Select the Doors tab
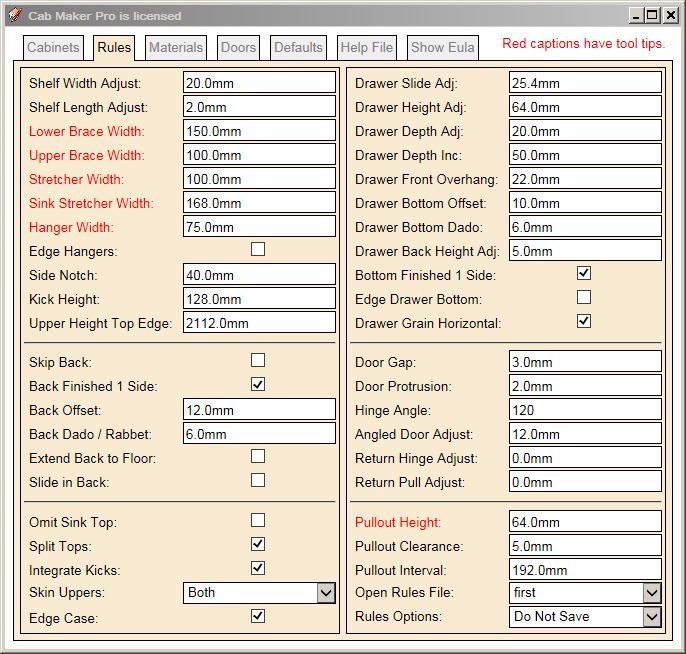Image resolution: width=686 pixels, height=654 pixels. pos(238,47)
